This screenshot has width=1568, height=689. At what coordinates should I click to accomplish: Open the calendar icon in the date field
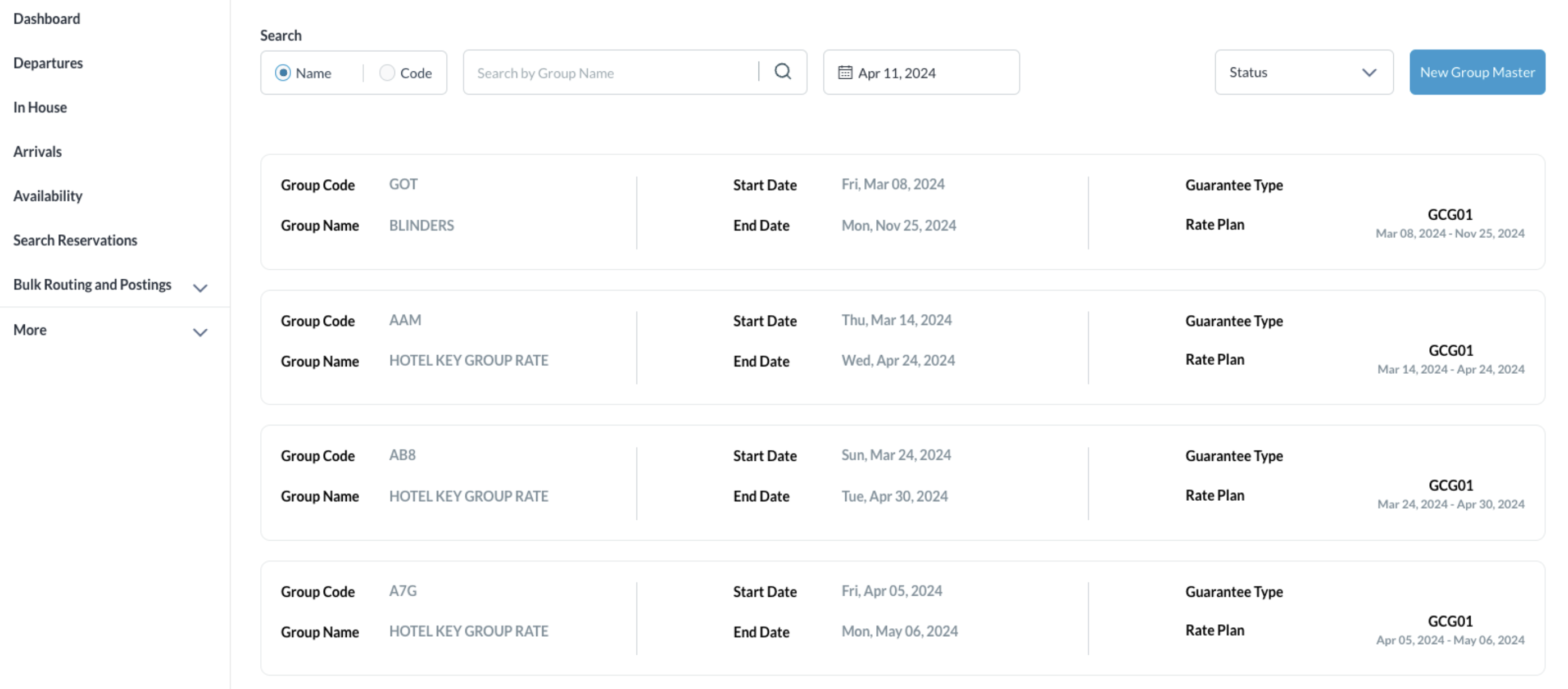point(845,72)
